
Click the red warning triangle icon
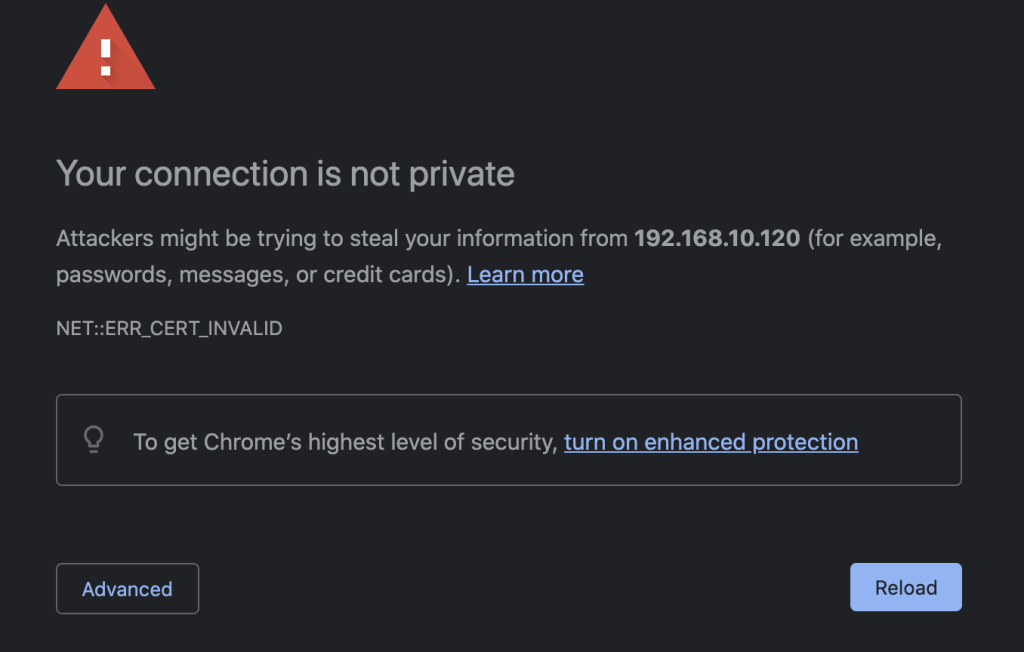tap(106, 47)
